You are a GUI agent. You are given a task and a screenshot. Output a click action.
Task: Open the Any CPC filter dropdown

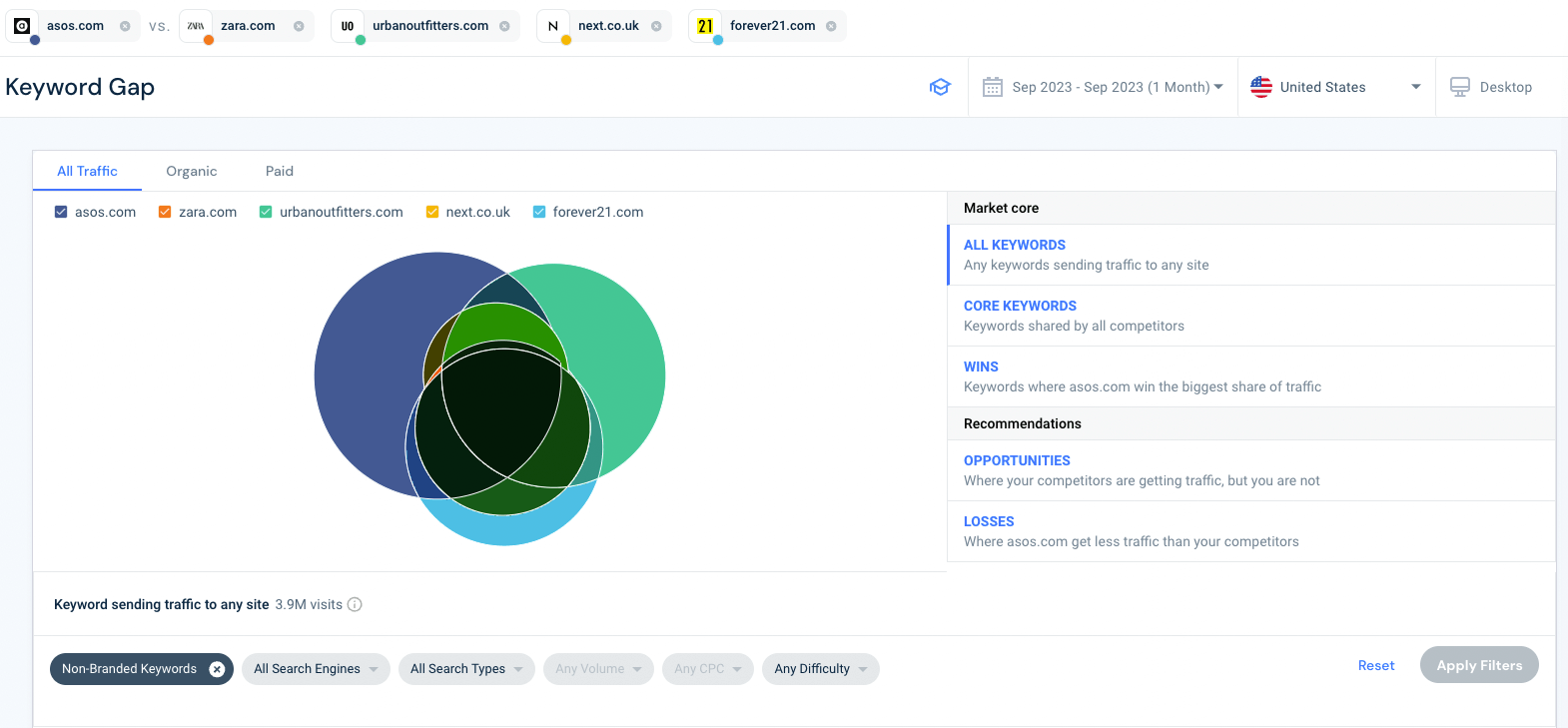pos(707,669)
